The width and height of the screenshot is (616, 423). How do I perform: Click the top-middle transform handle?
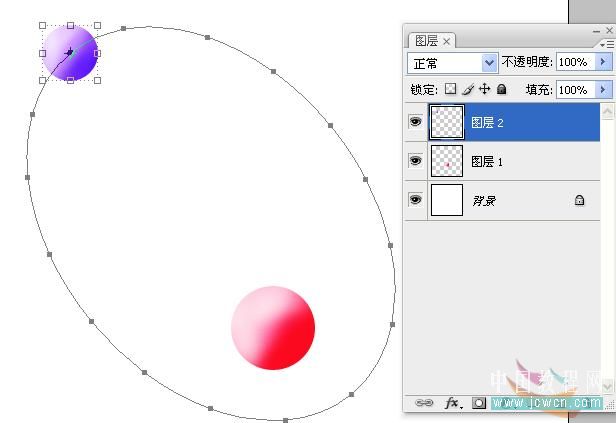tap(70, 26)
